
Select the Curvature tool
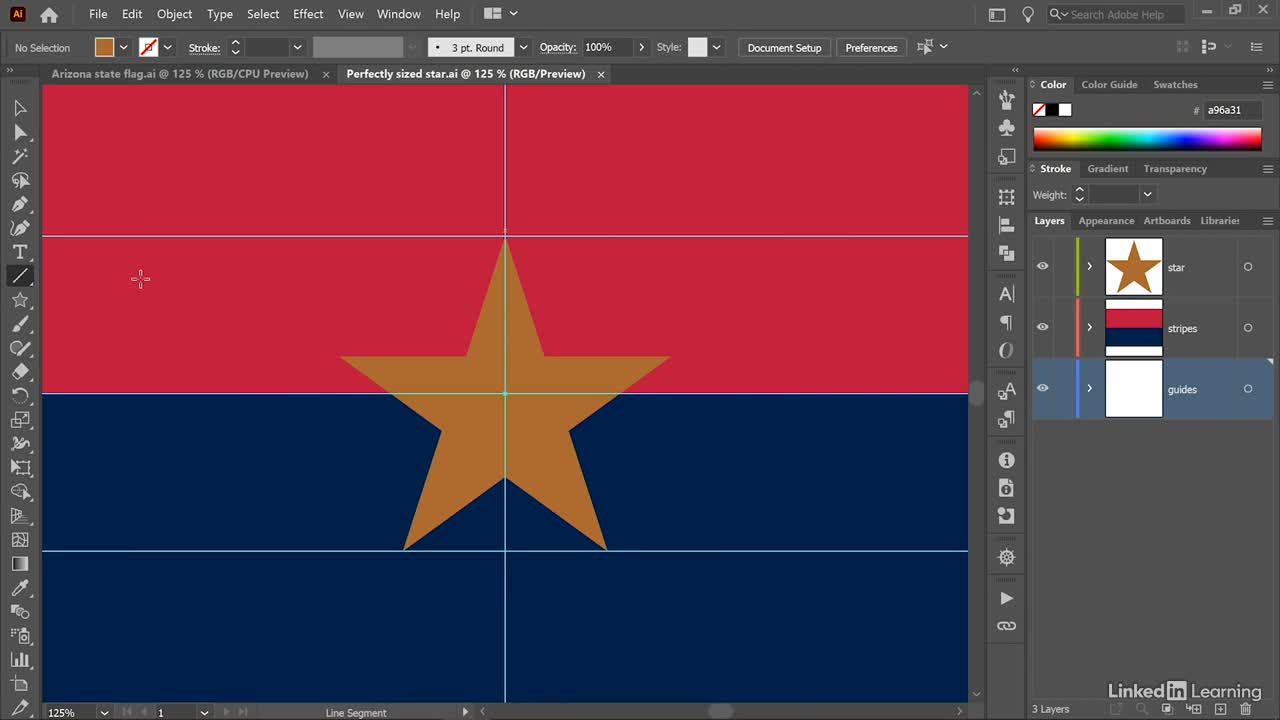pyautogui.click(x=20, y=228)
